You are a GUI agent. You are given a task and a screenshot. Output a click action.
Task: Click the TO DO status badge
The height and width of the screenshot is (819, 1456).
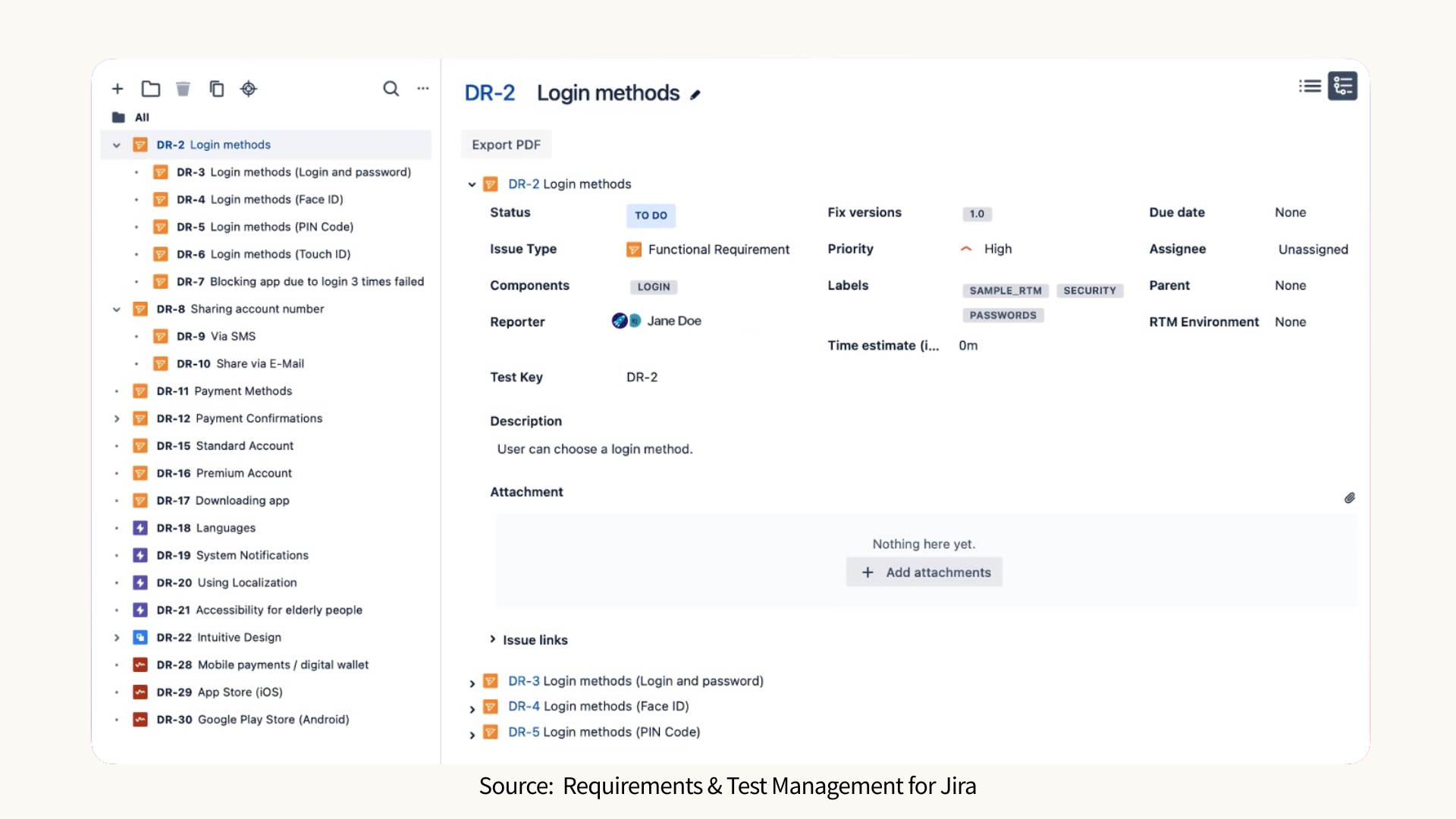pos(651,215)
